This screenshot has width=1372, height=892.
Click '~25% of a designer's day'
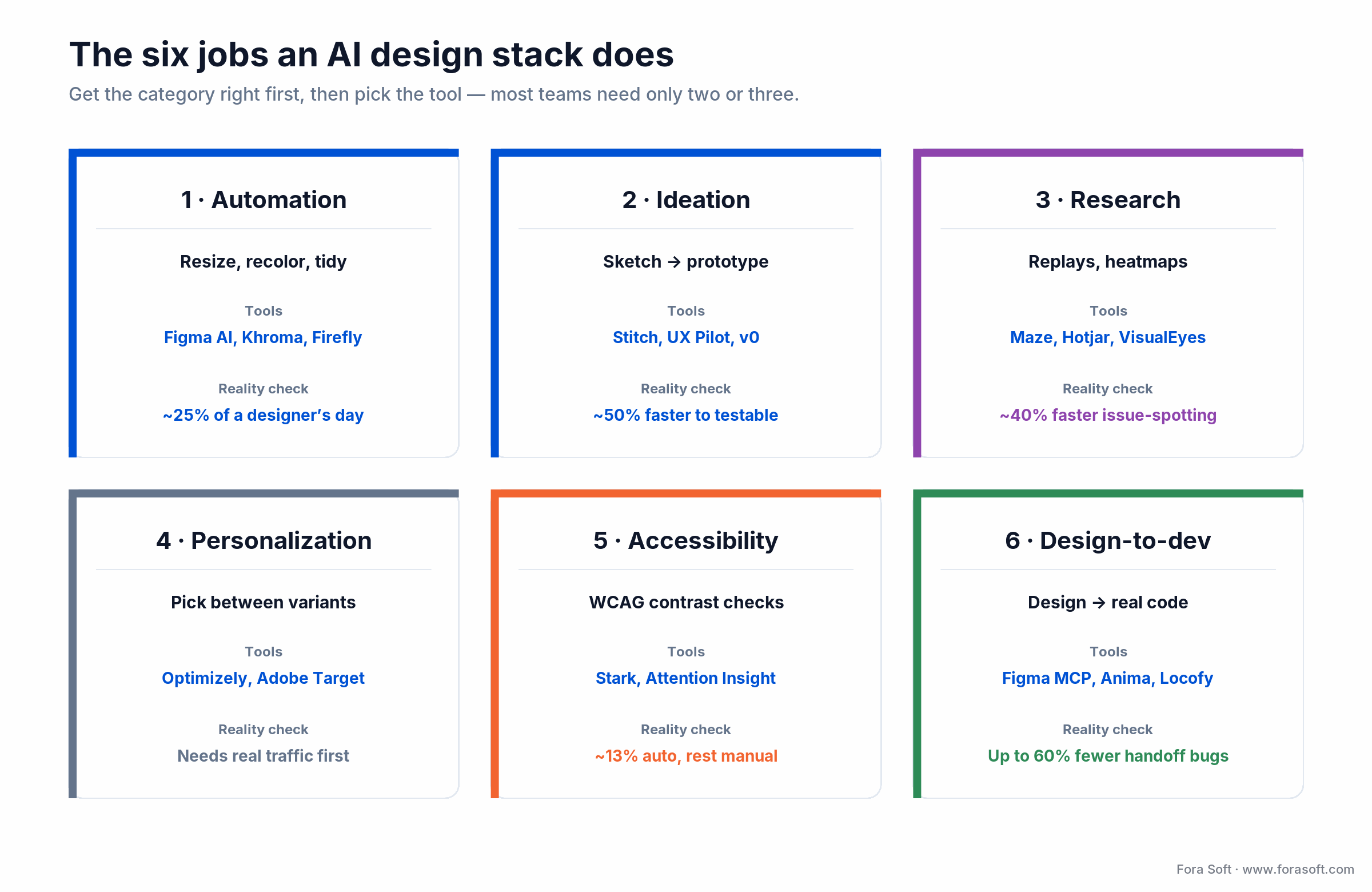pos(264,415)
